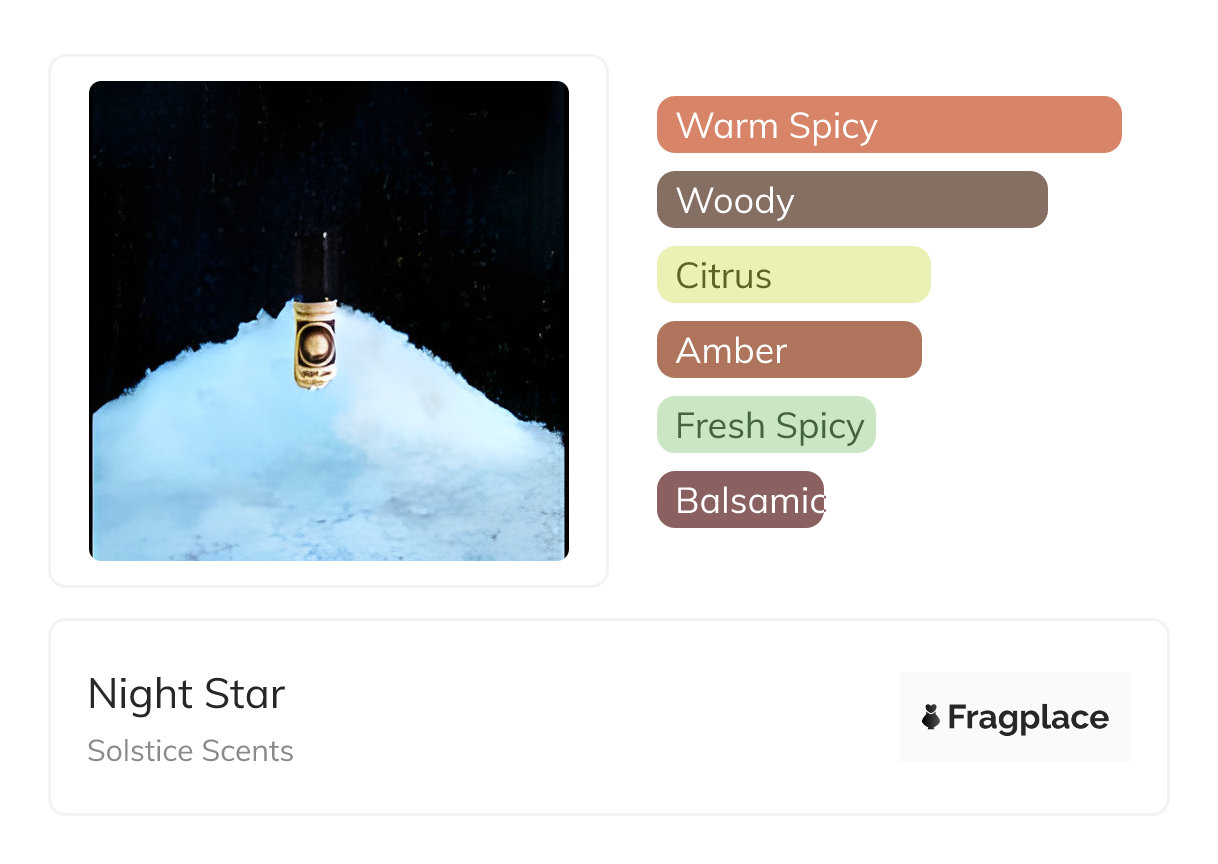Click the Fragplace perfume bottle logo icon
The image size is (1218, 864).
click(931, 717)
